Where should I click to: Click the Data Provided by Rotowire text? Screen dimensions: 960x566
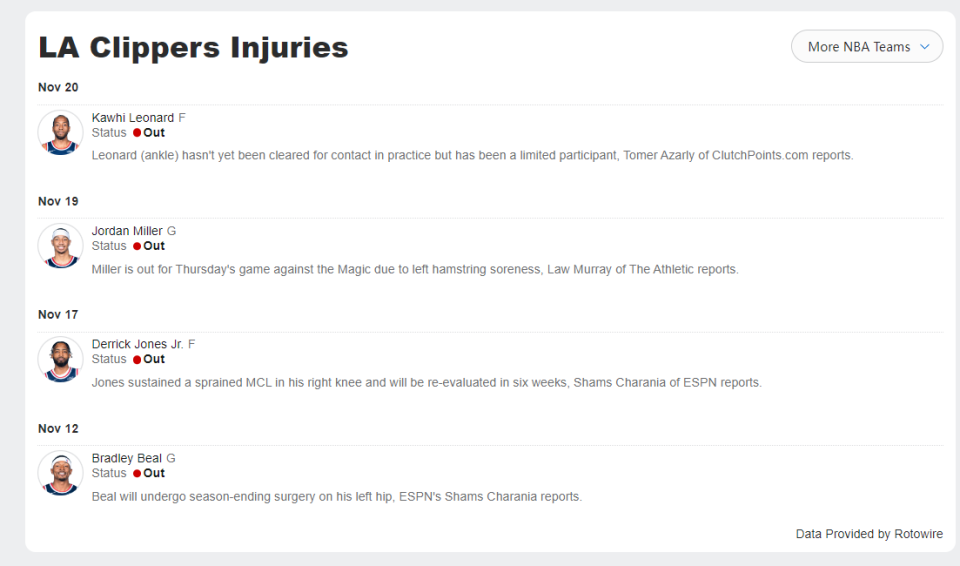pyautogui.click(x=869, y=534)
